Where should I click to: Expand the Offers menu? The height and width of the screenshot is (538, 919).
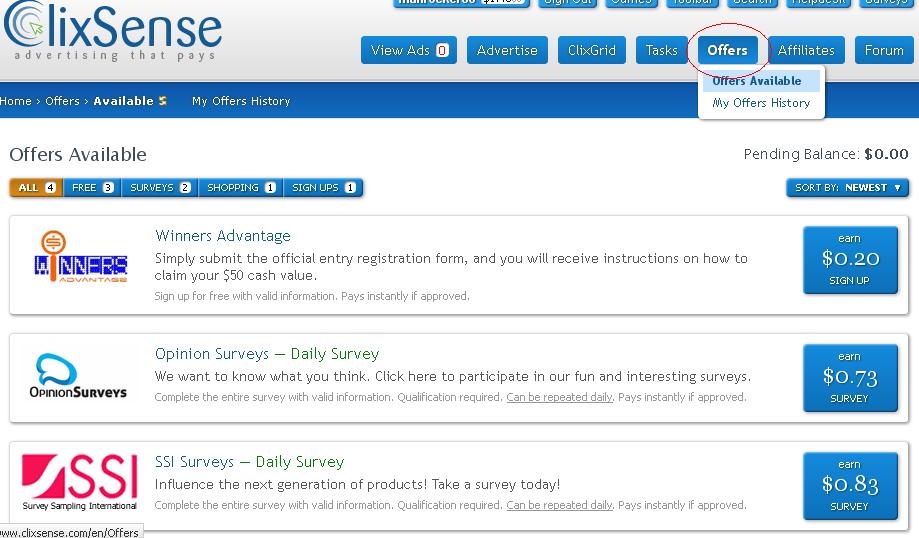click(x=727, y=50)
